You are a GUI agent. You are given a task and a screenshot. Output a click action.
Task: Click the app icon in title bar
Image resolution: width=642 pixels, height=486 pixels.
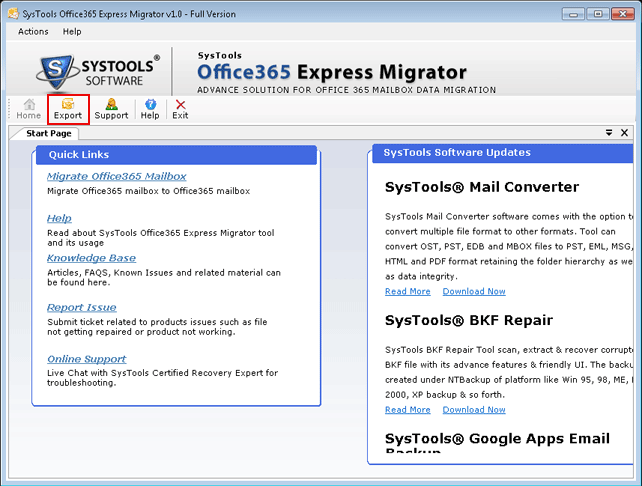(13, 14)
